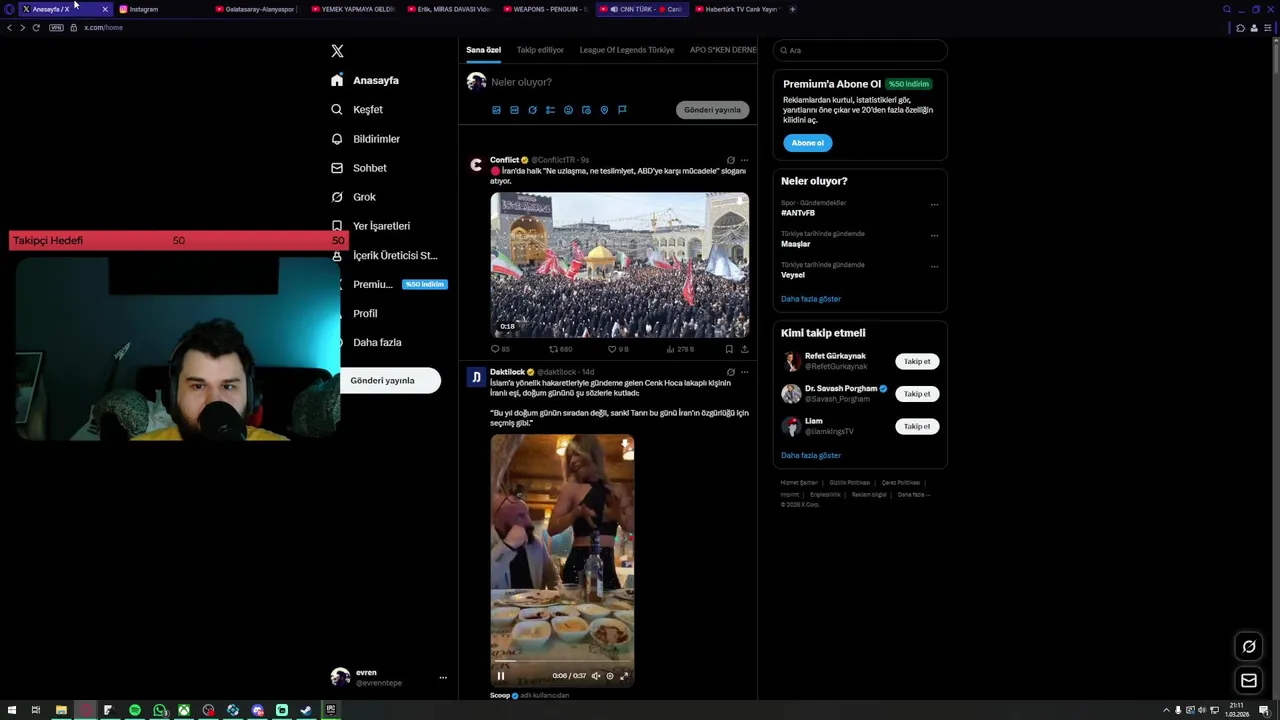The image size is (1280, 720).
Task: Open Grok actions on Conflict post
Action: (731, 160)
